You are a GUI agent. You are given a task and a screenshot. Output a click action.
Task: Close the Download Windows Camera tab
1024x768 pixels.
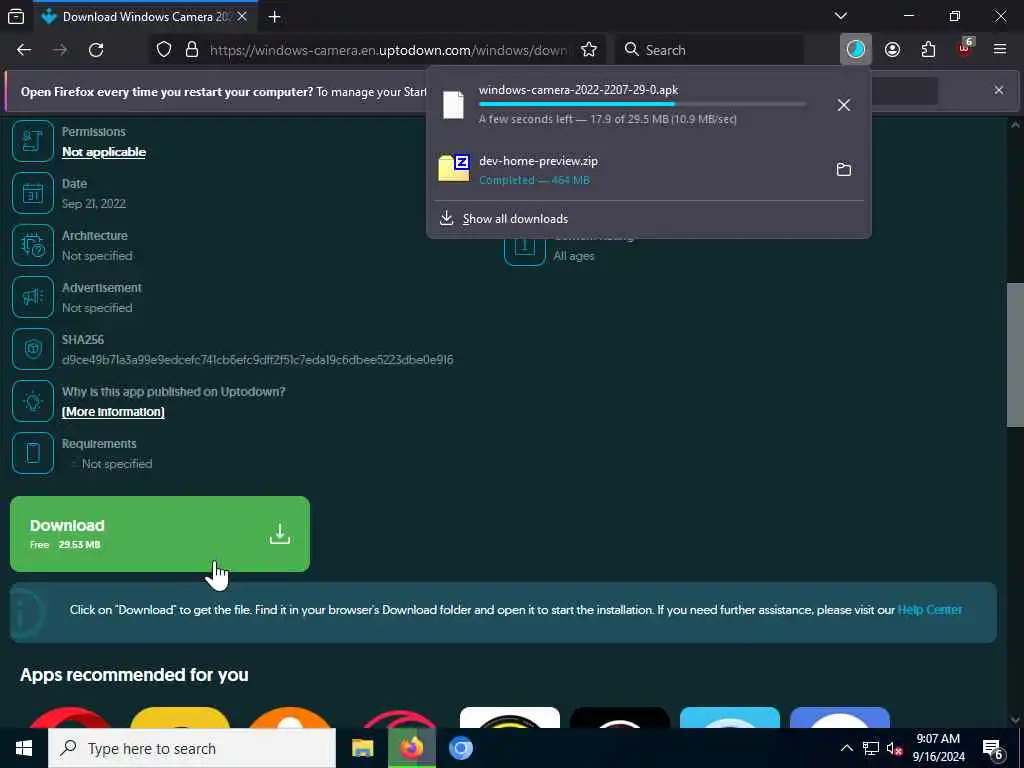[242, 16]
